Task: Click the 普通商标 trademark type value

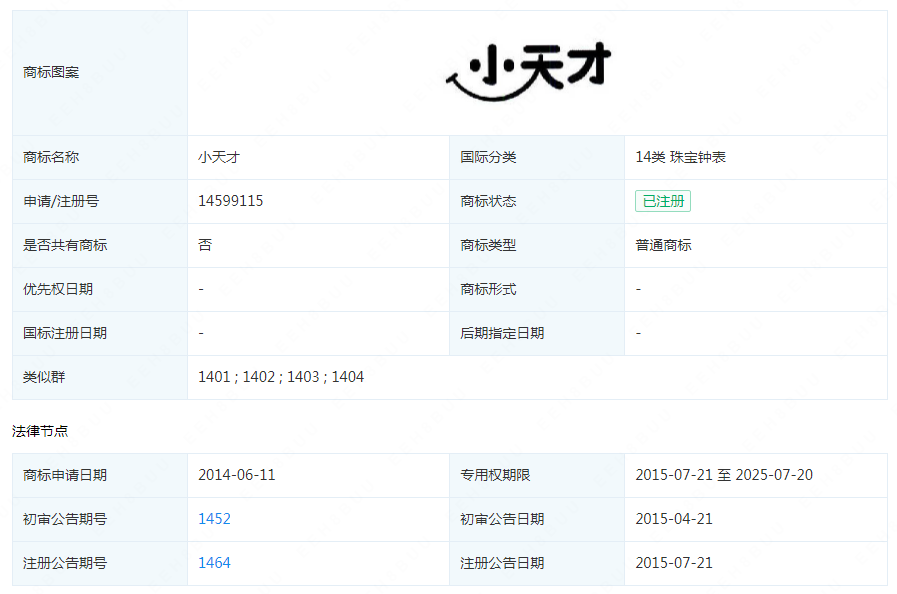Action: [x=663, y=245]
